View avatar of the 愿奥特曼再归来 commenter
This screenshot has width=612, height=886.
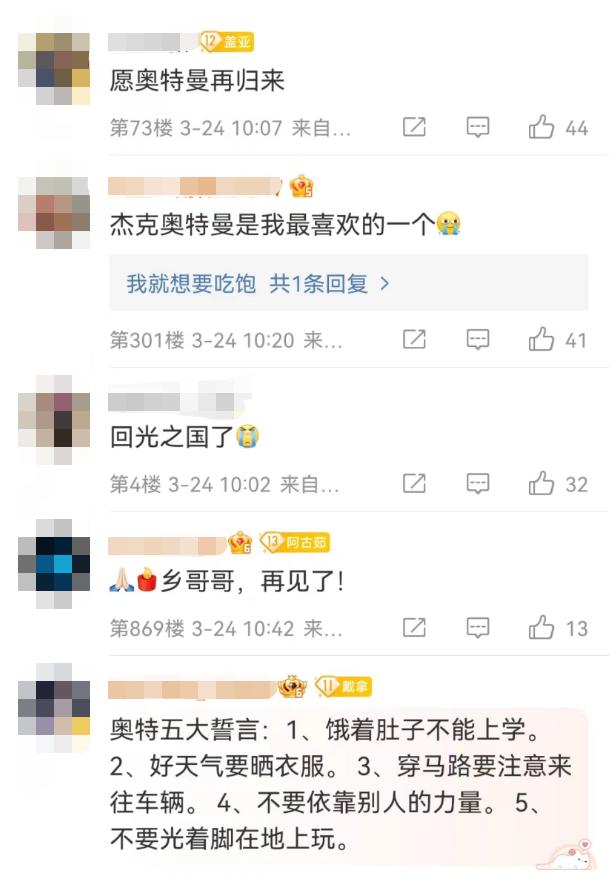pyautogui.click(x=54, y=69)
